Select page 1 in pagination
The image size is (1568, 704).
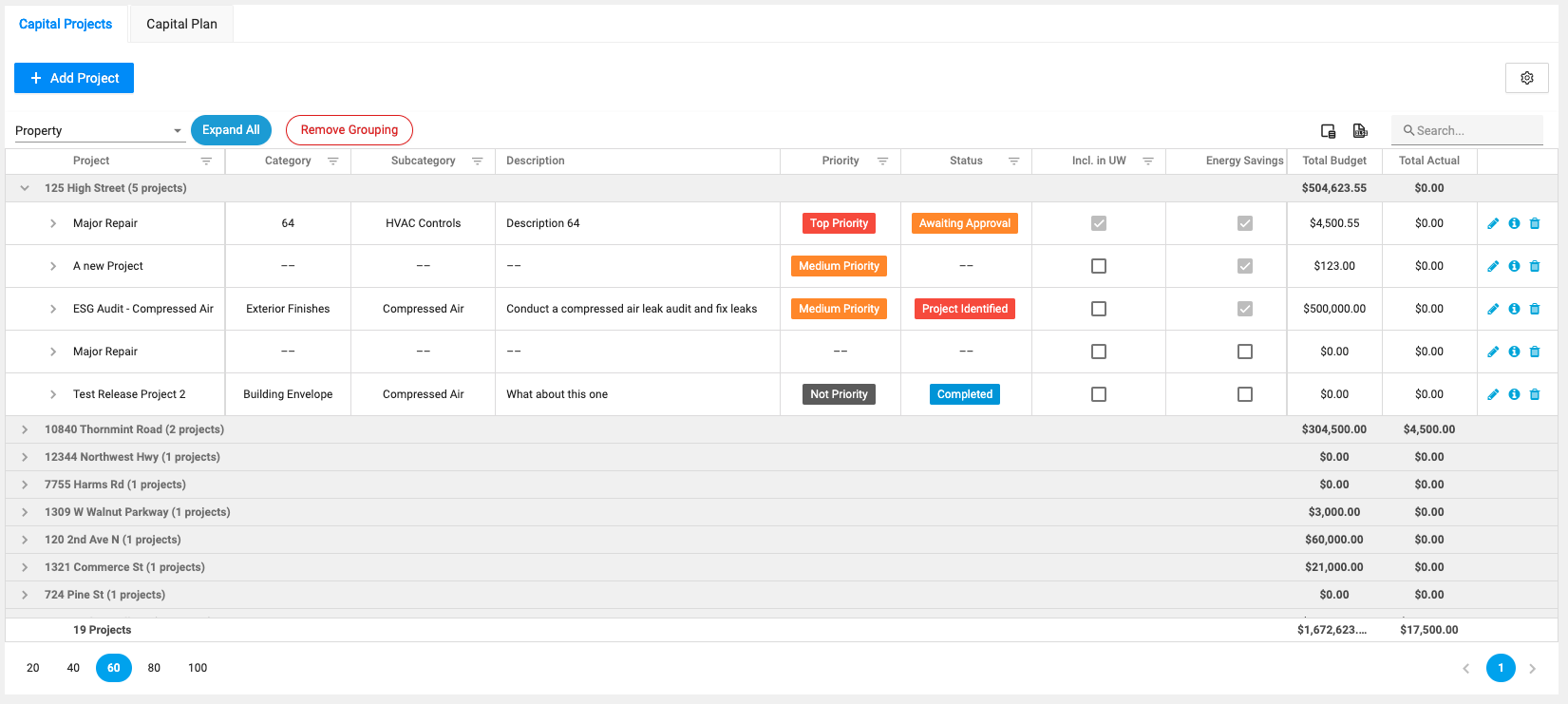1501,668
